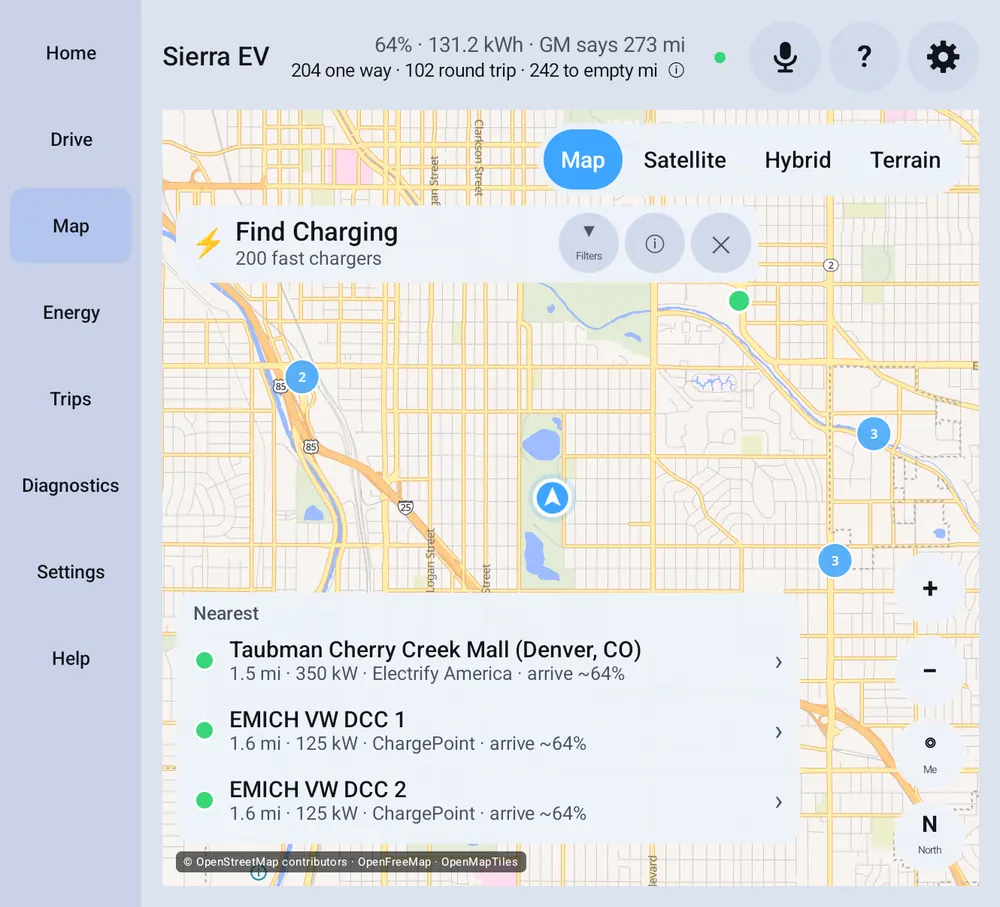Open help via question mark icon
The height and width of the screenshot is (907, 1000).
pos(864,57)
